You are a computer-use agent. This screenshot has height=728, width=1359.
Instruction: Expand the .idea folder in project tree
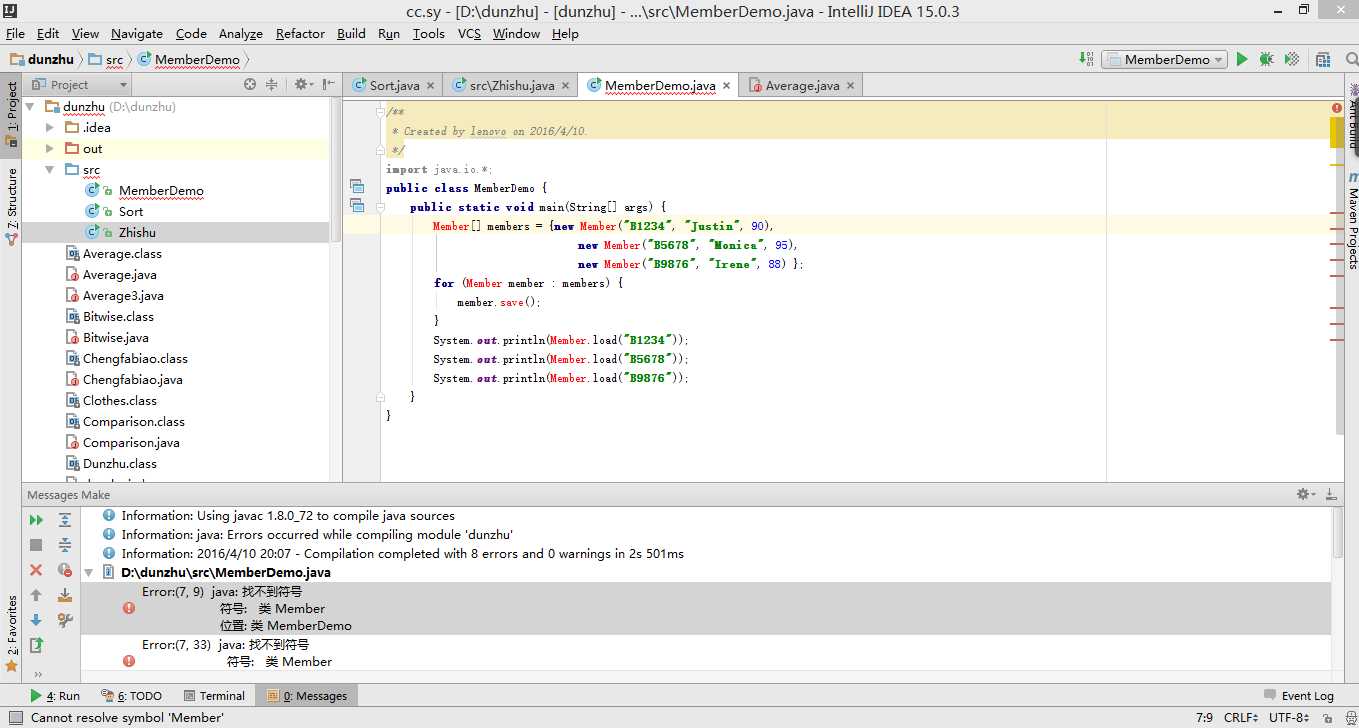click(x=50, y=128)
